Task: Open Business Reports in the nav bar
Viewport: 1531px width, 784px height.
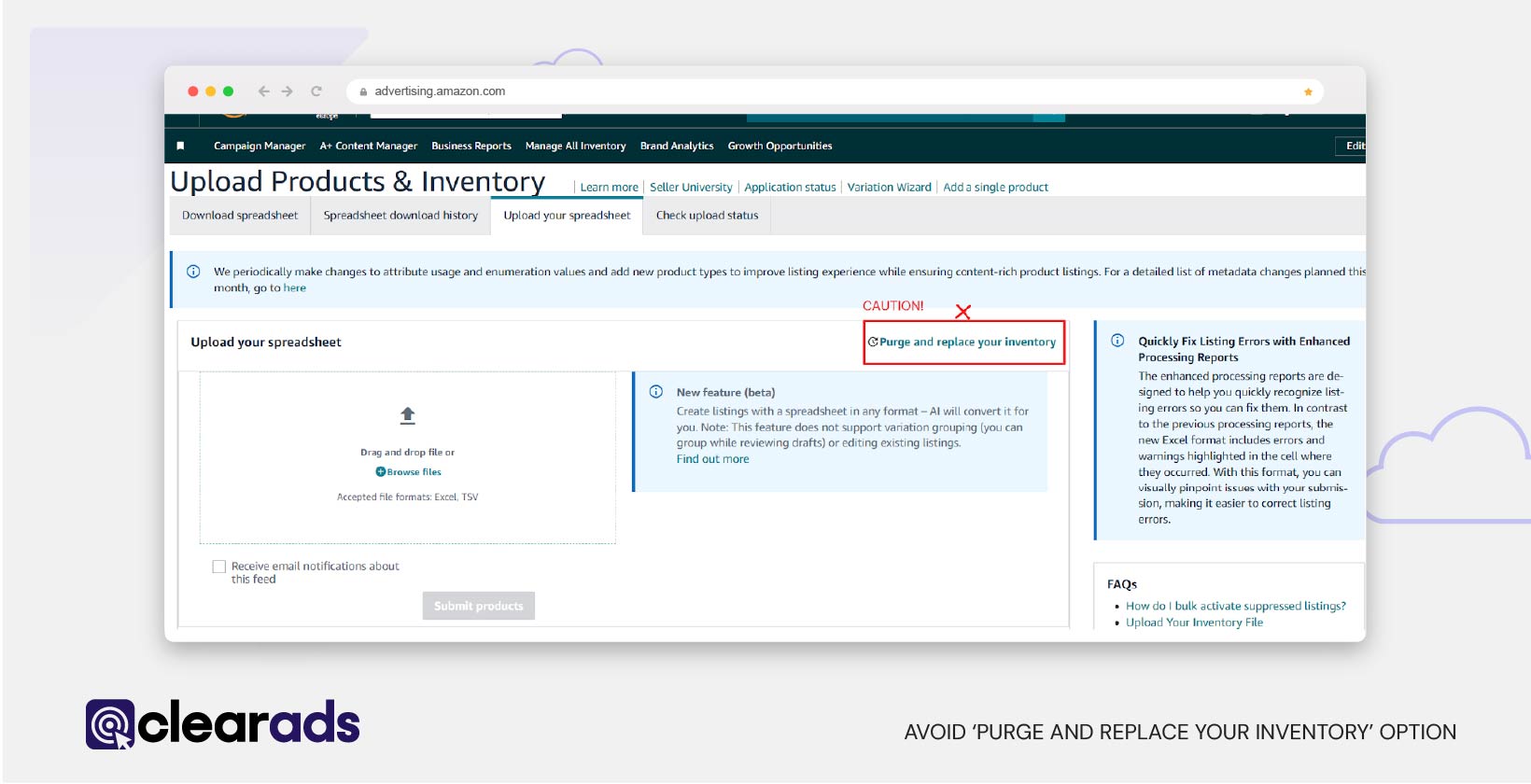Action: (x=471, y=146)
